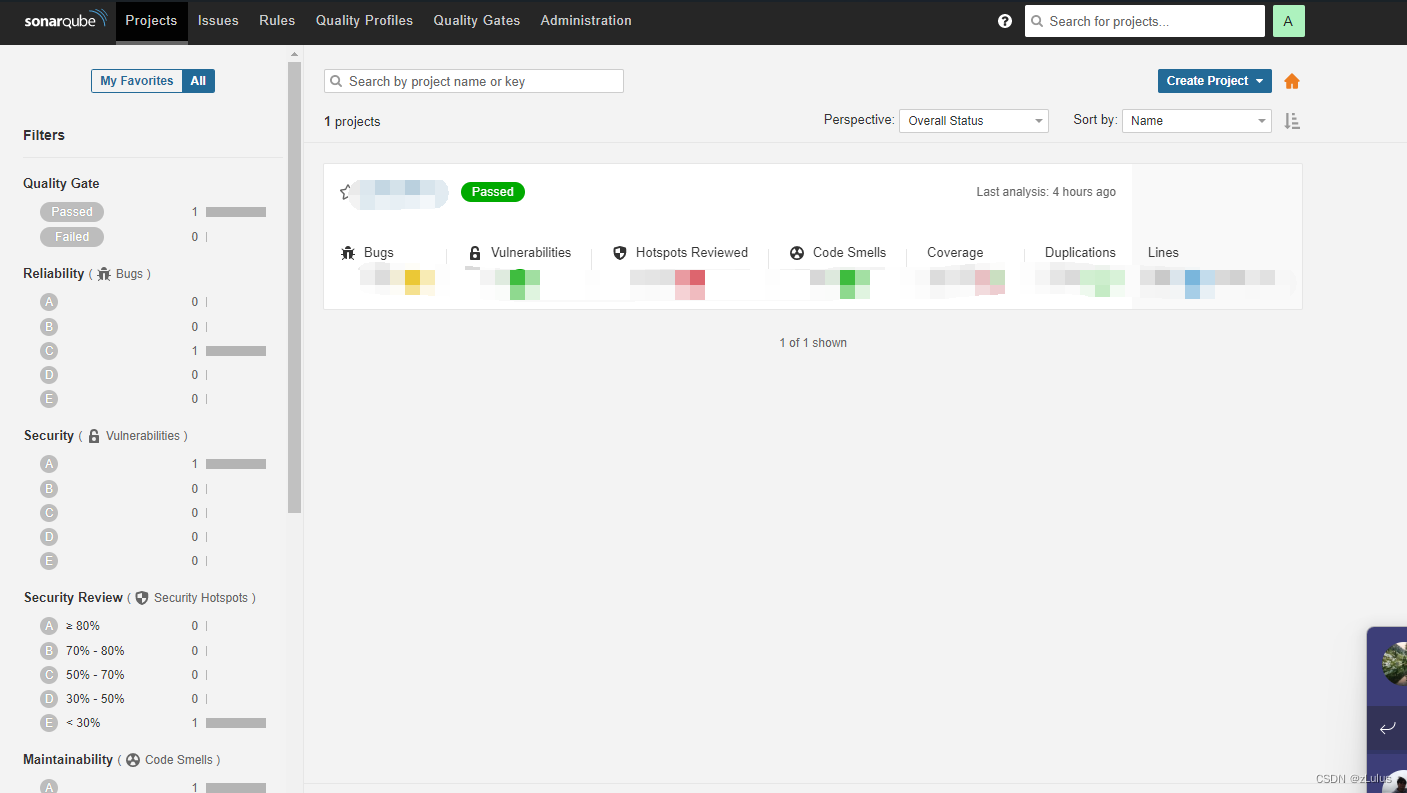The width and height of the screenshot is (1407, 793).
Task: Open the Perspective Overall Status dropdown
Action: 974,121
